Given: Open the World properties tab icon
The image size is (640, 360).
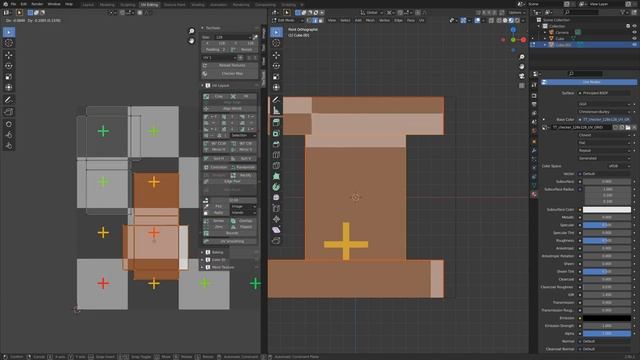Looking at the screenshot, I should click(x=534, y=131).
